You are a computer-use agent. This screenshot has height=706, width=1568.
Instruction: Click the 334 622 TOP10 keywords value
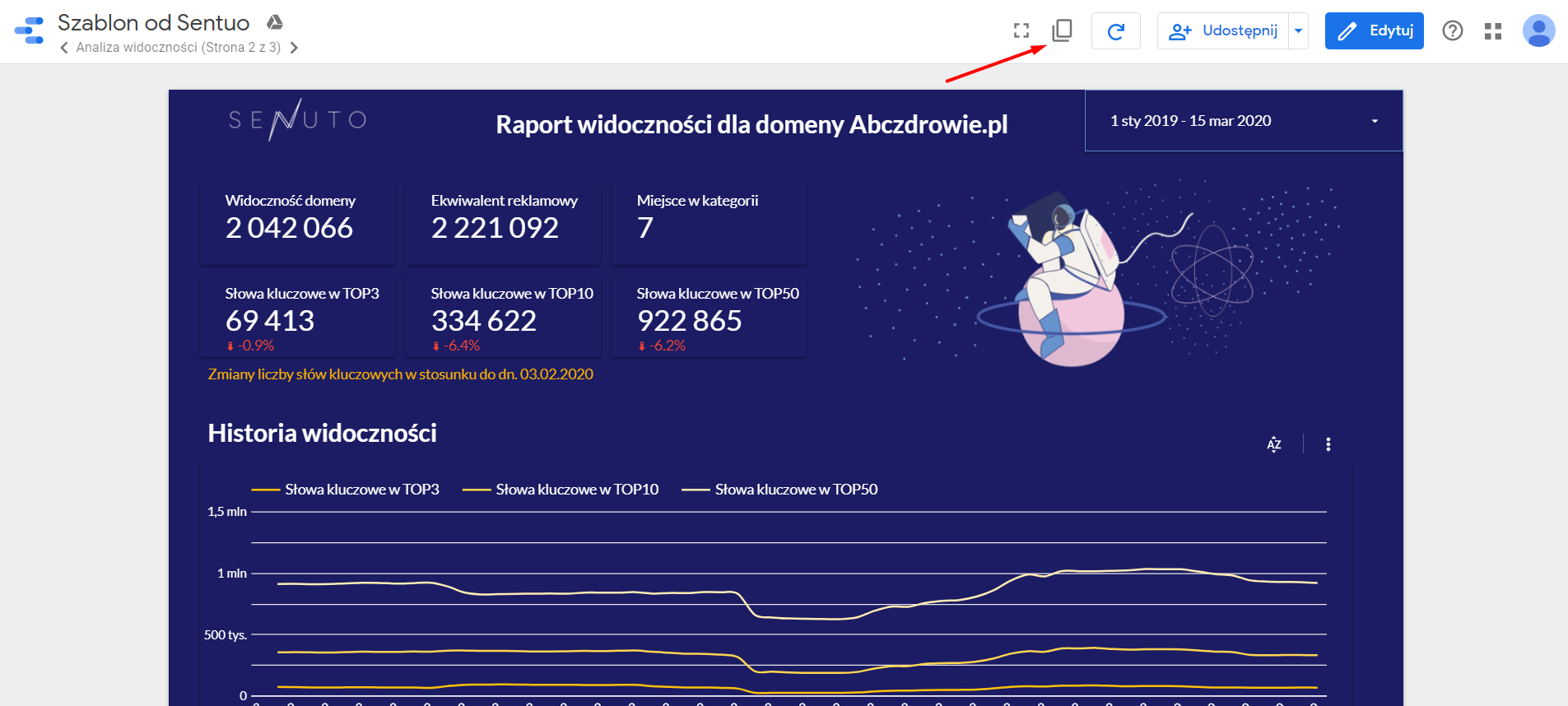(484, 320)
